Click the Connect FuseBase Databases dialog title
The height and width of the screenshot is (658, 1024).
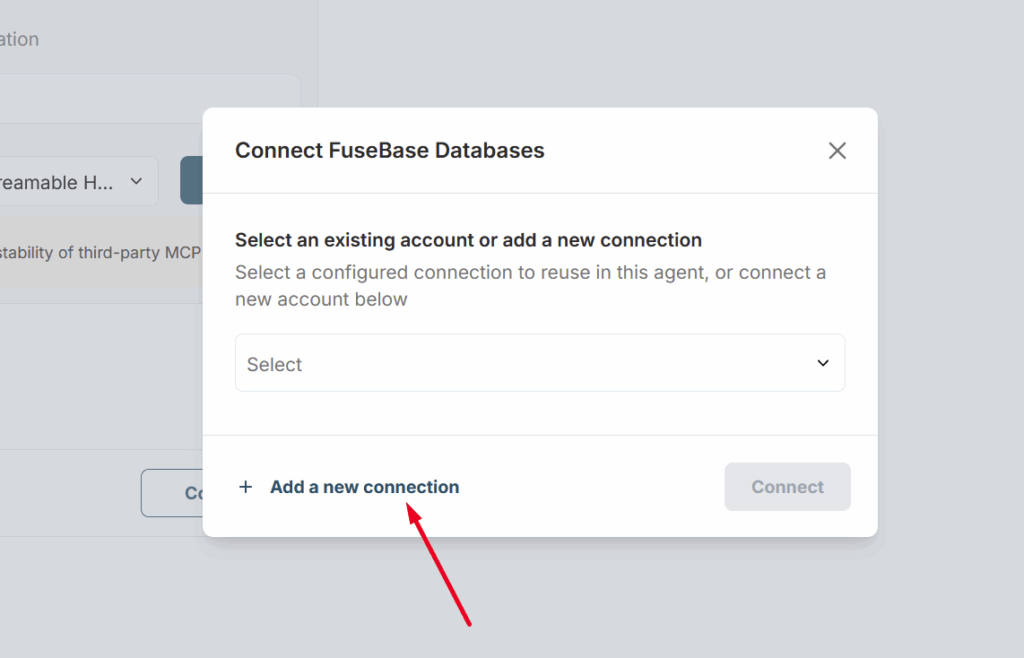coord(389,151)
